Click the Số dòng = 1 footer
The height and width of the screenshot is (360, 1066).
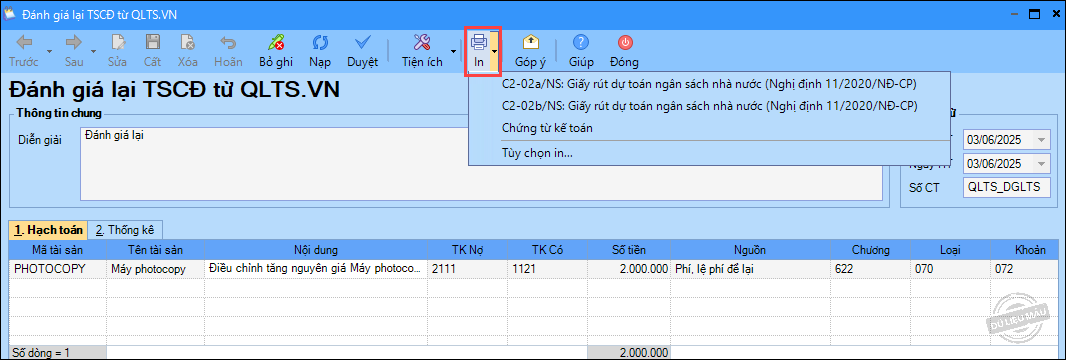click(58, 353)
